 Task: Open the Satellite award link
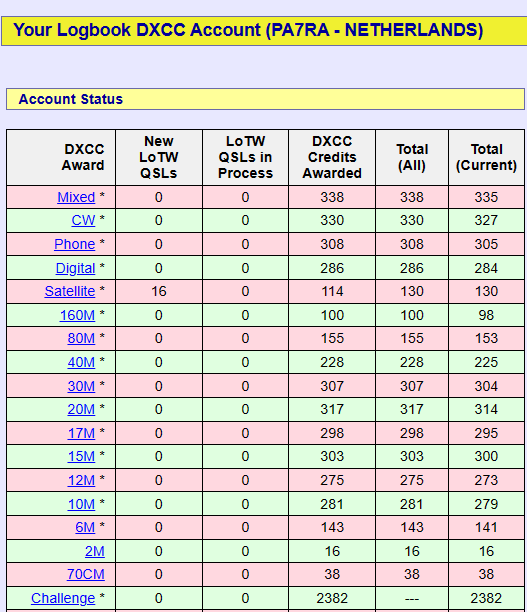(70, 291)
